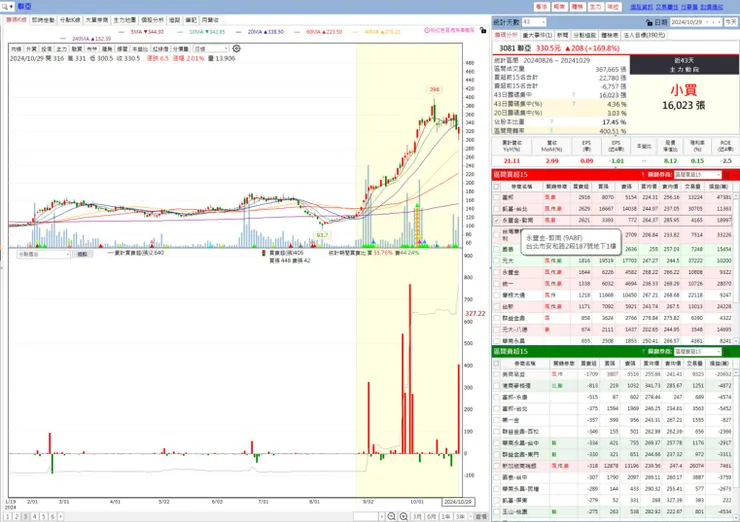Set chart range to 6月

click(431, 516)
